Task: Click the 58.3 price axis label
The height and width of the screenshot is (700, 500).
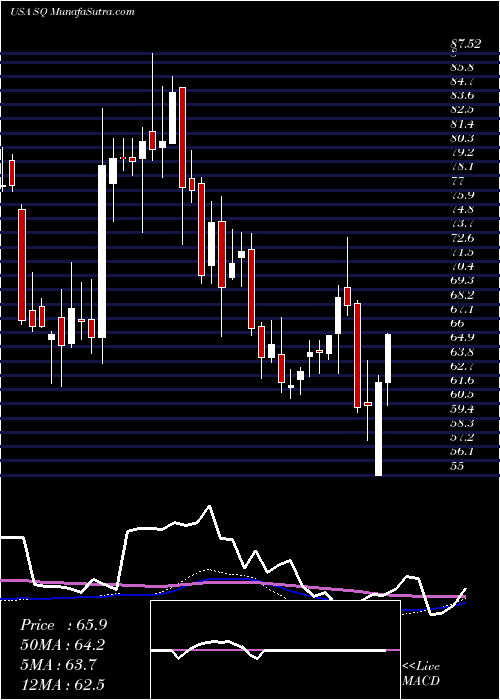Action: (463, 423)
